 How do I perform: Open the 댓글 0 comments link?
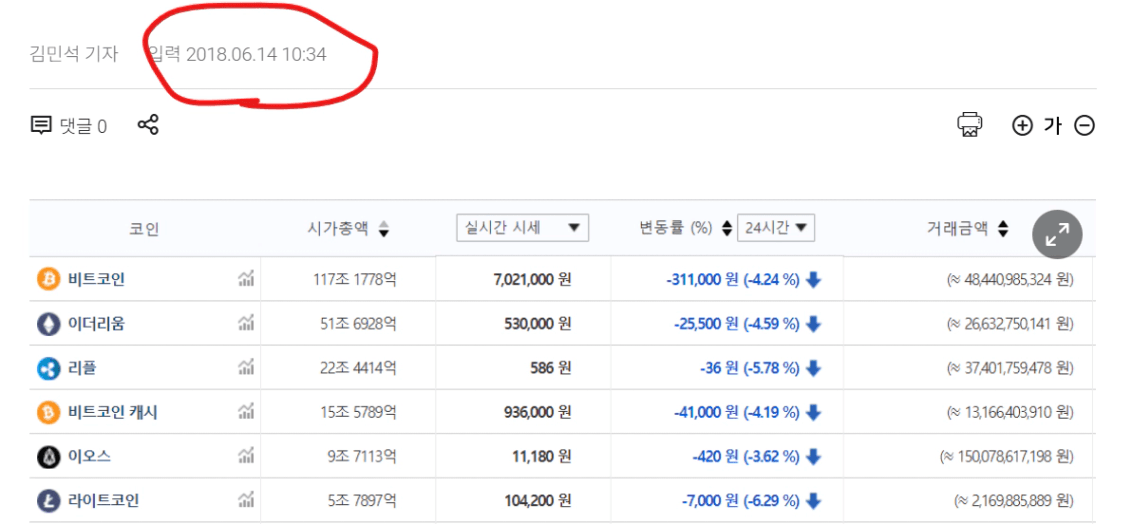pyautogui.click(x=69, y=126)
